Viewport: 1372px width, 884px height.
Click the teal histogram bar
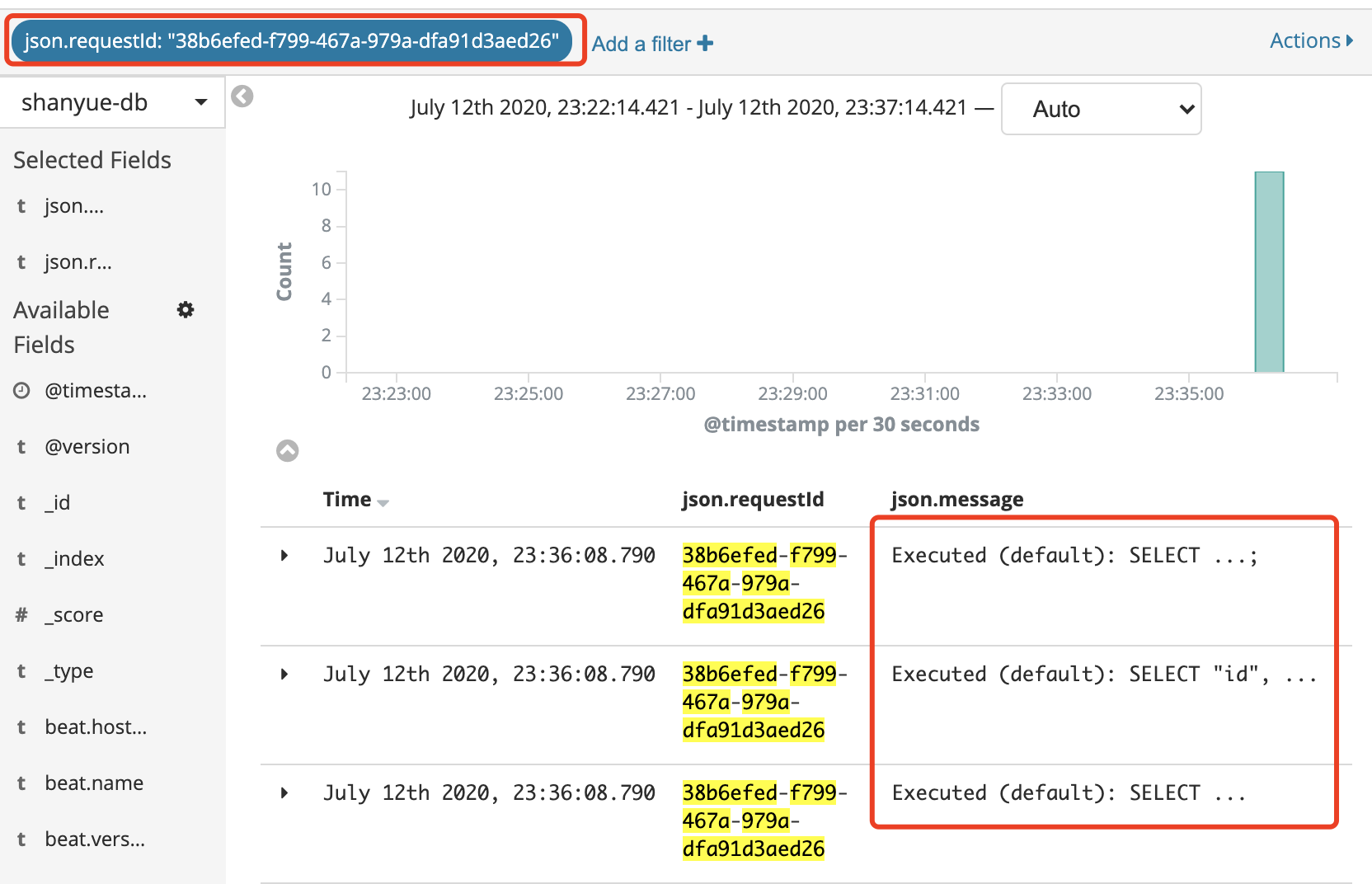point(1269,272)
